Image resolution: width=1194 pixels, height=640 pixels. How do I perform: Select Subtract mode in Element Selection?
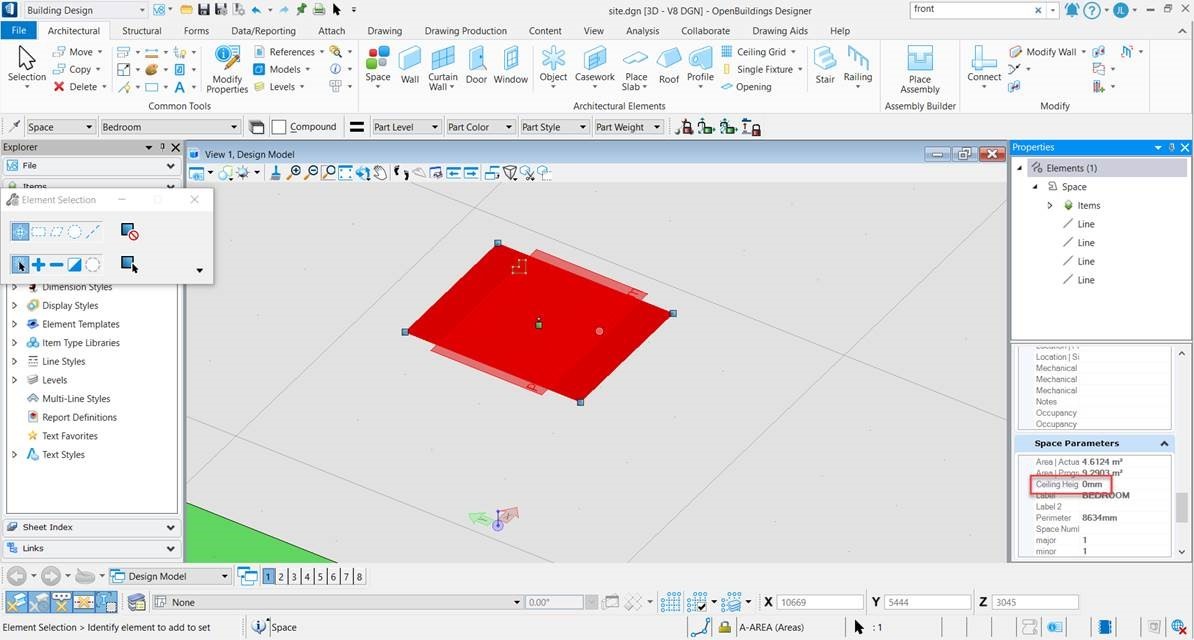pos(56,264)
